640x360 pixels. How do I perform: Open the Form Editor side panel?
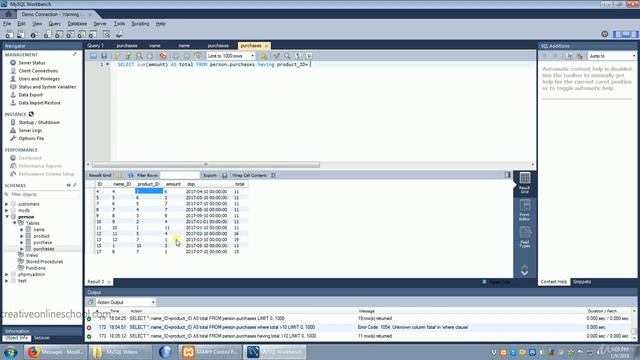click(x=525, y=210)
